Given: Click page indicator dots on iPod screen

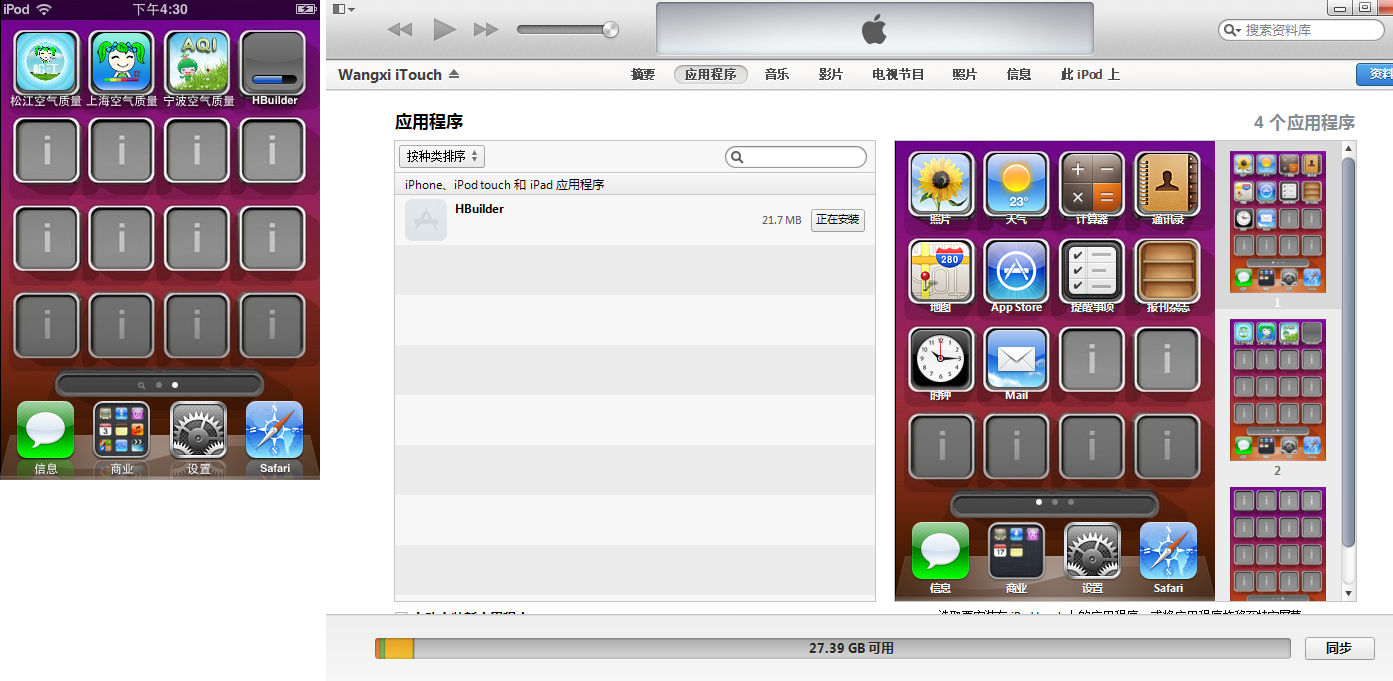Looking at the screenshot, I should point(159,384).
